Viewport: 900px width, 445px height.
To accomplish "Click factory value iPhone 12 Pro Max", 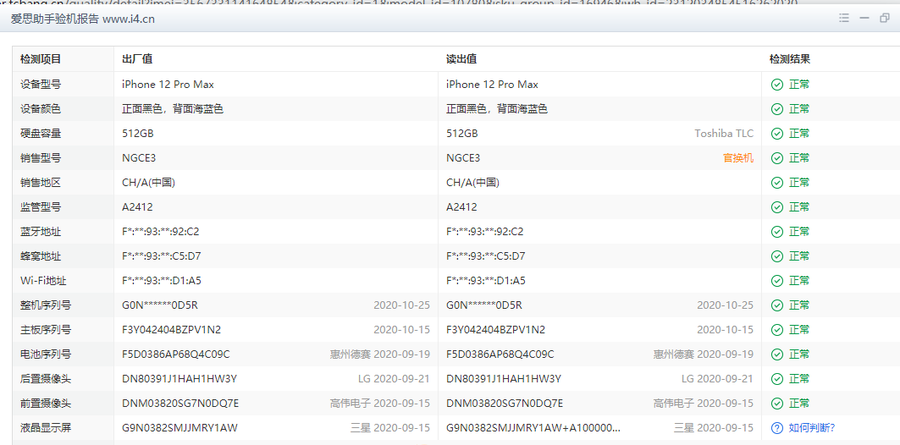I will 168,84.
